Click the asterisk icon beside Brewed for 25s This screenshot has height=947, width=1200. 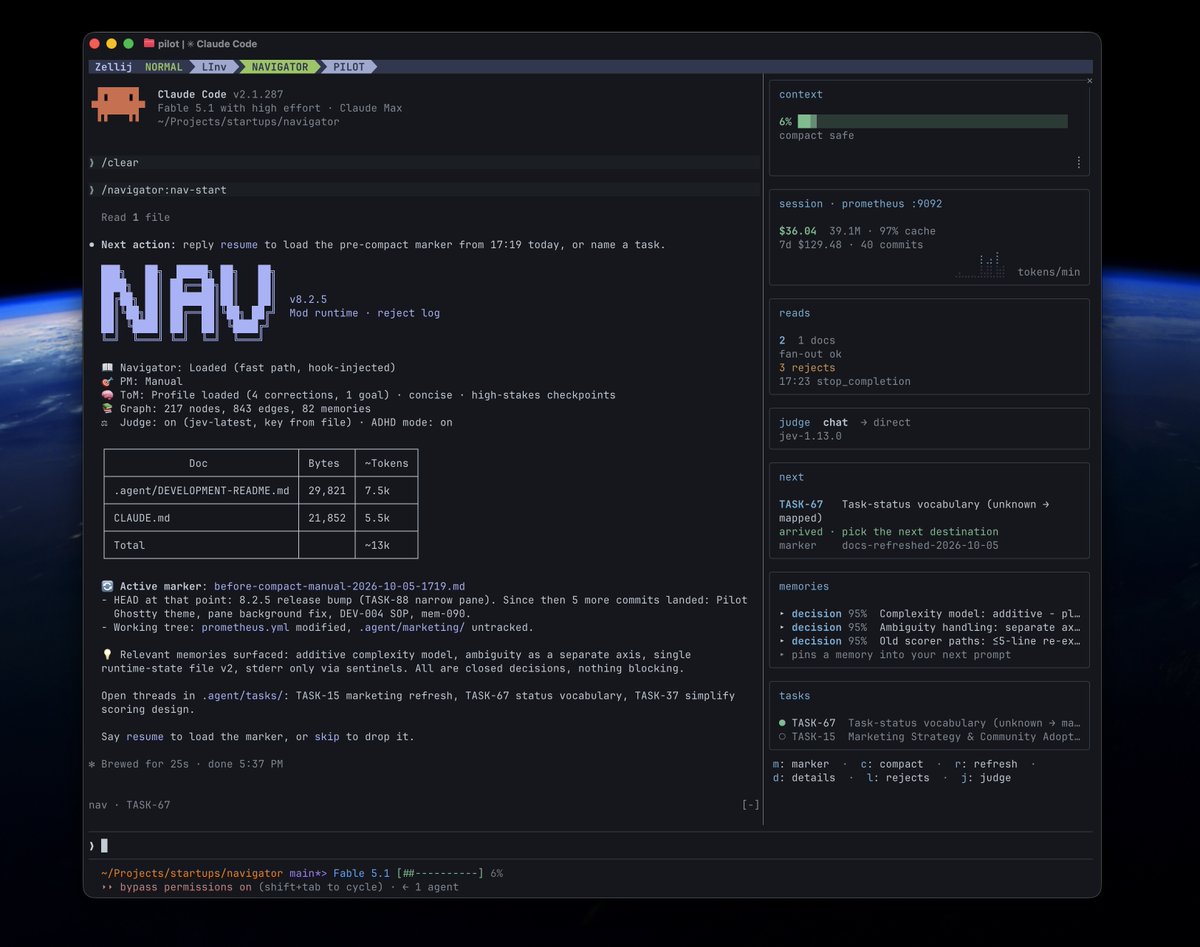(92, 764)
